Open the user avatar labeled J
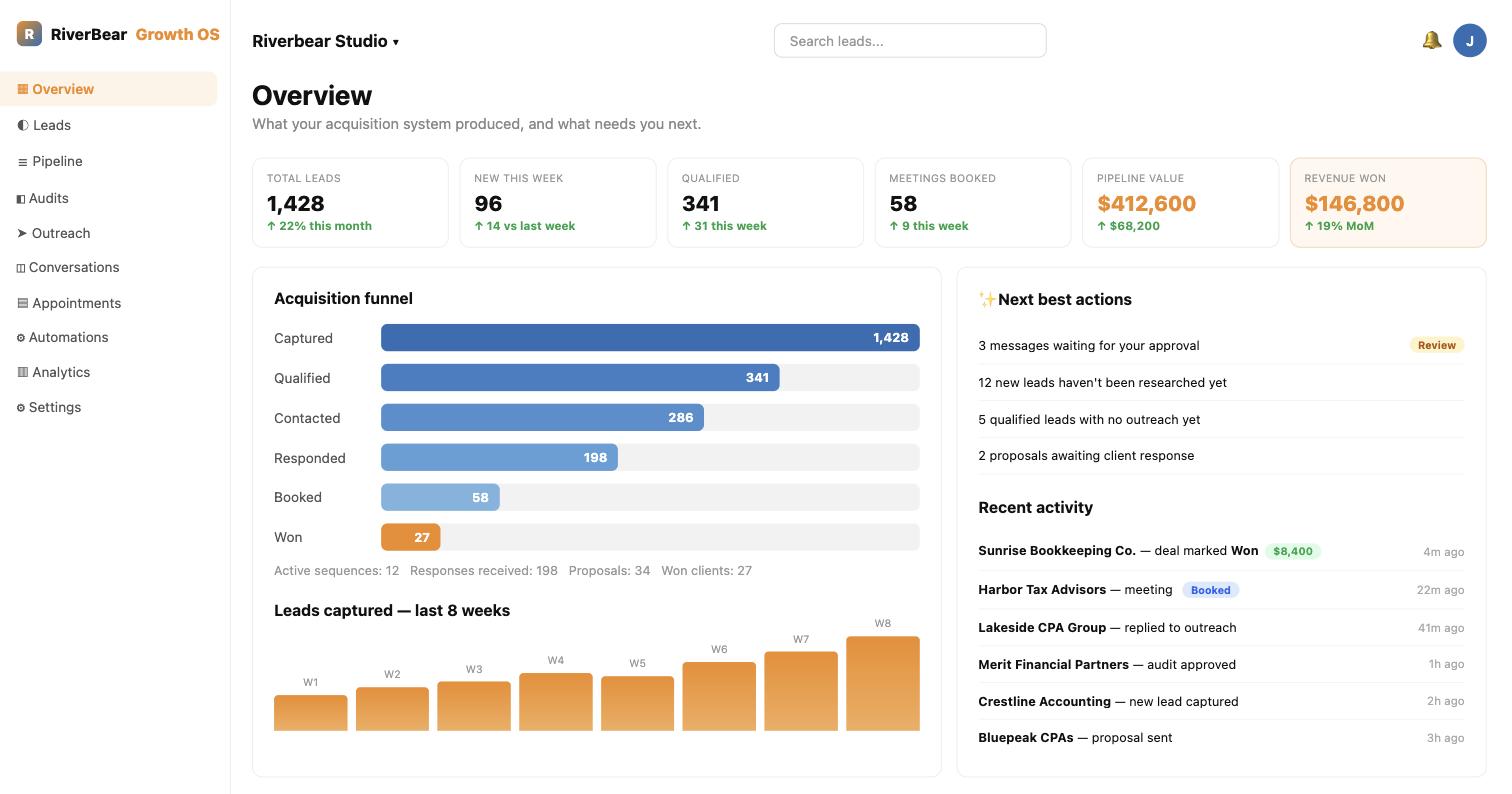 (1469, 40)
